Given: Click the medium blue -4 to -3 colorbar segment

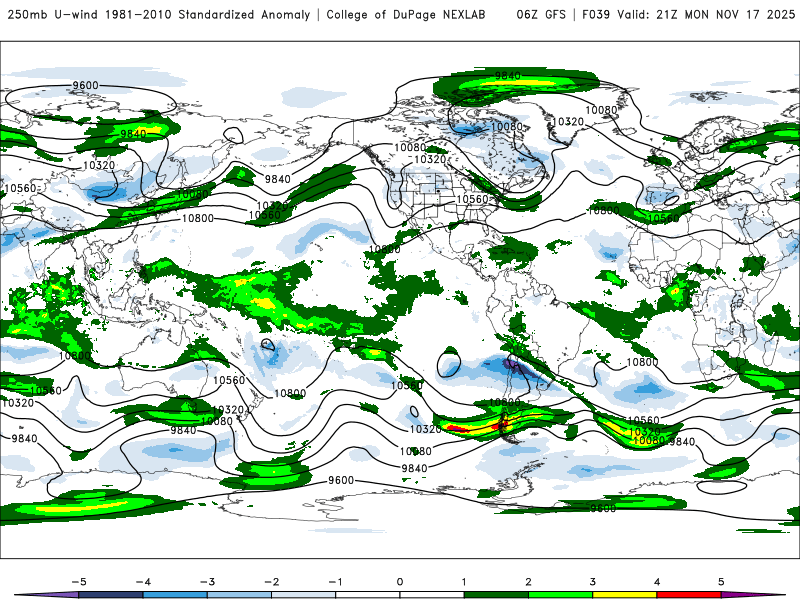Looking at the screenshot, I should pyautogui.click(x=175, y=595).
